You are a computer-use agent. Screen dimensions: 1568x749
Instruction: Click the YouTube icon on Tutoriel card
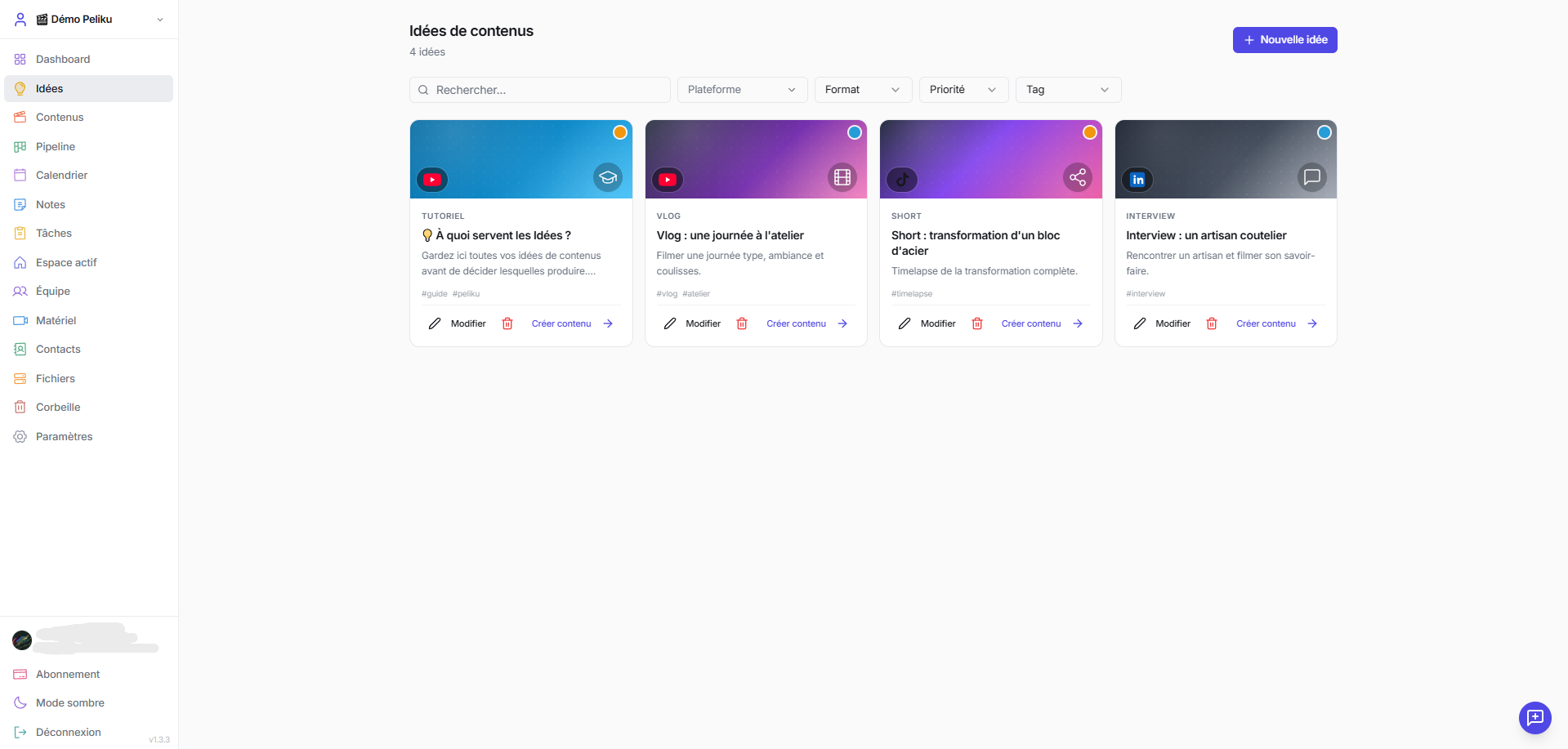[432, 180]
